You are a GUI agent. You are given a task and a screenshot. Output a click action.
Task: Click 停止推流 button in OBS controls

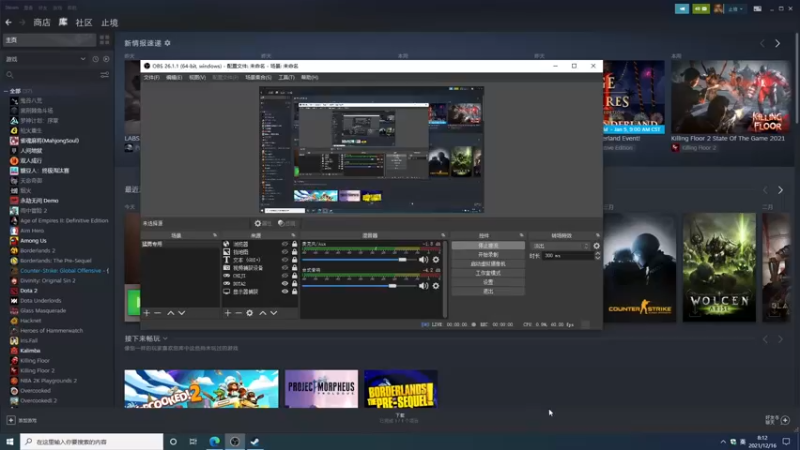[x=488, y=246]
